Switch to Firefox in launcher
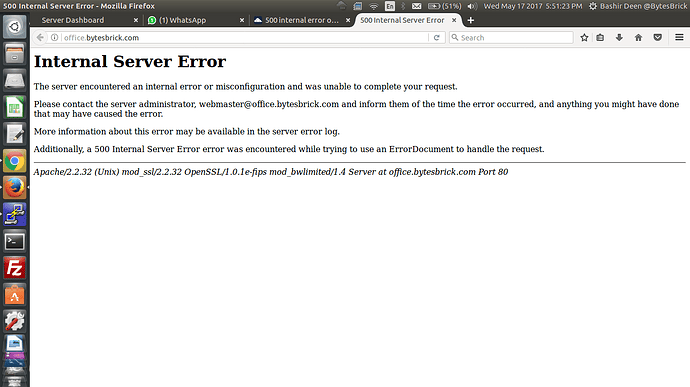Image resolution: width=690 pixels, height=387 pixels. pyautogui.click(x=15, y=188)
